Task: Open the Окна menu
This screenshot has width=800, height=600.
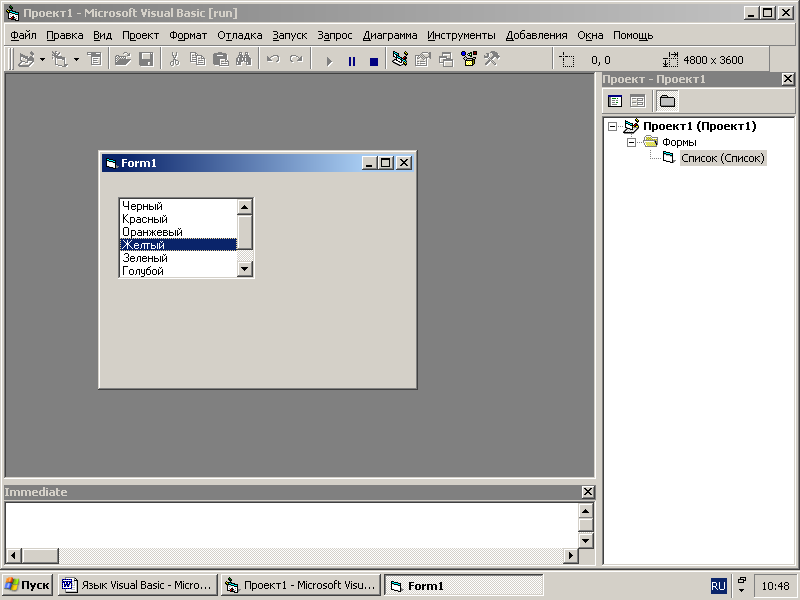Action: click(x=590, y=35)
